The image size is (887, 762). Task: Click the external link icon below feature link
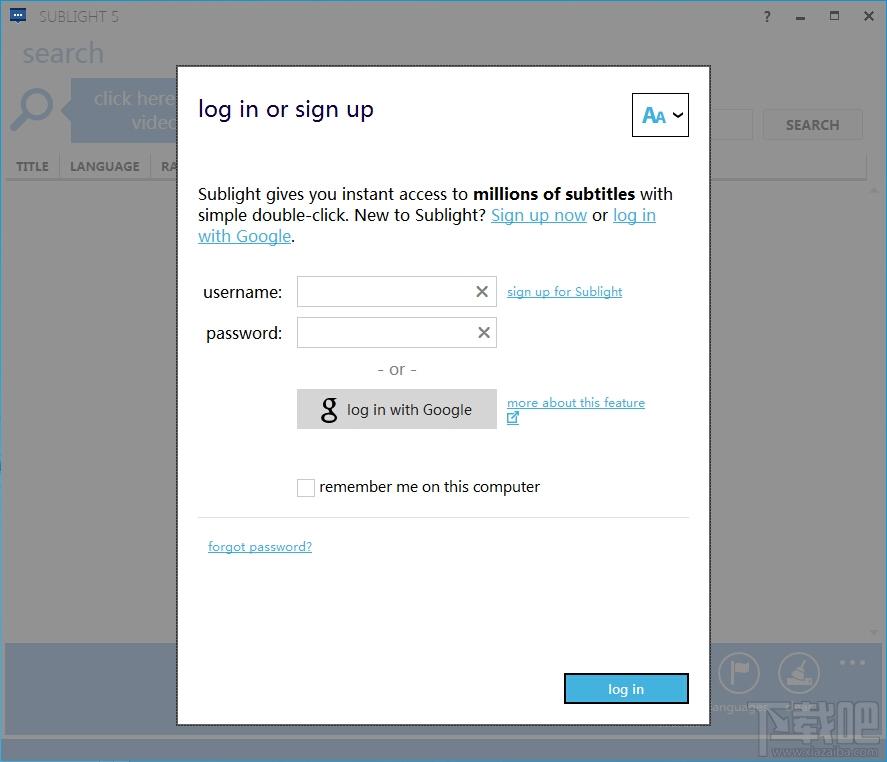[513, 418]
